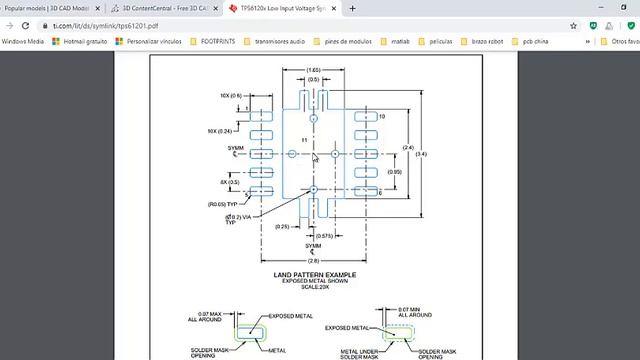
Task: Open the Windows Media bookmark
Action: (x=22, y=41)
